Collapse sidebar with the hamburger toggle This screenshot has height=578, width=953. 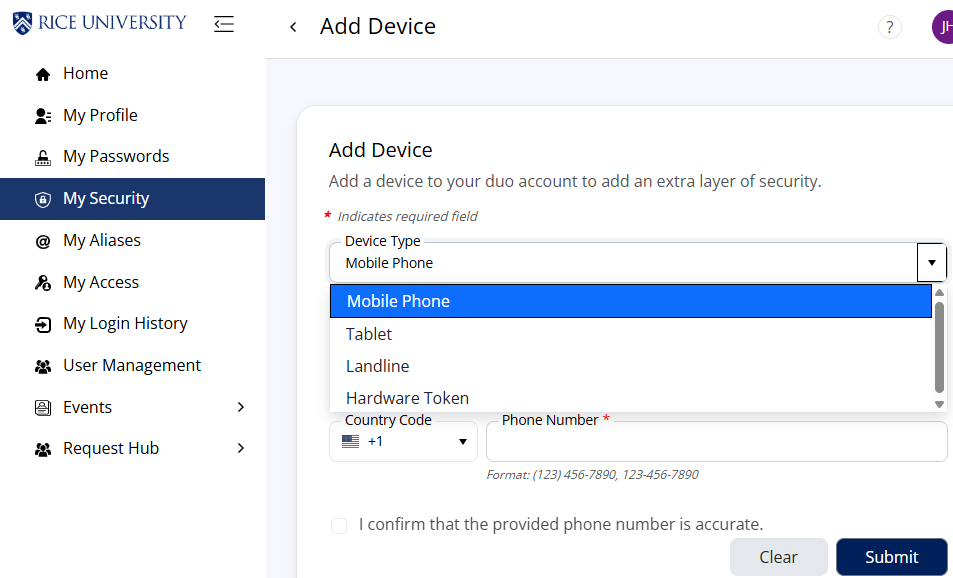pos(224,24)
